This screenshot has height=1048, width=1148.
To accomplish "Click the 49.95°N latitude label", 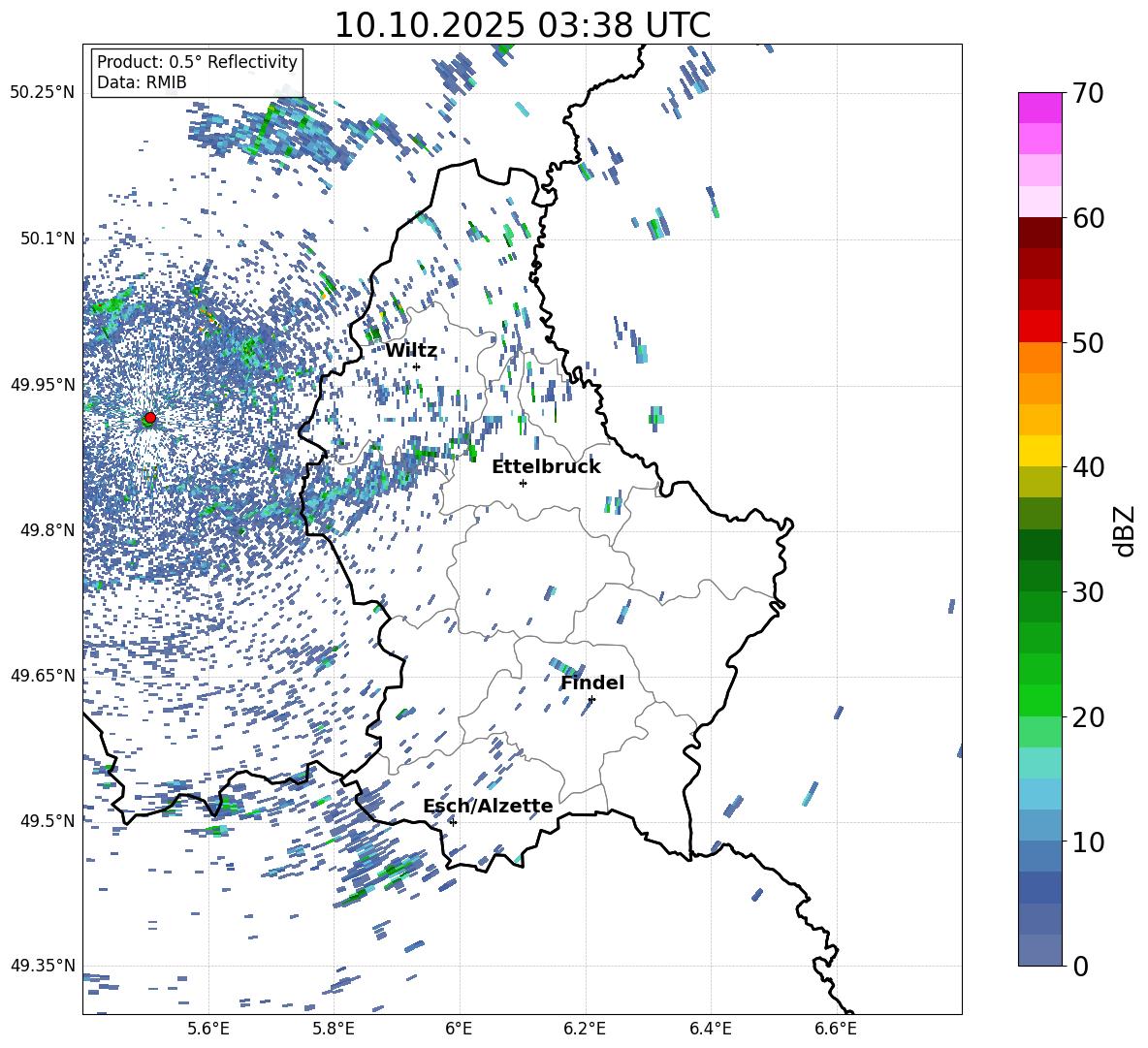I will [43, 384].
